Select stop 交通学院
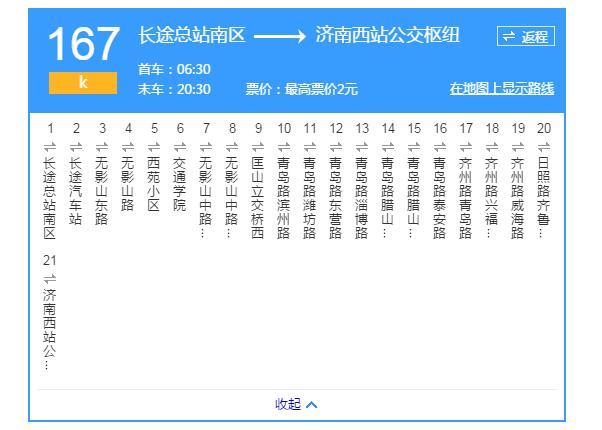 click(180, 184)
